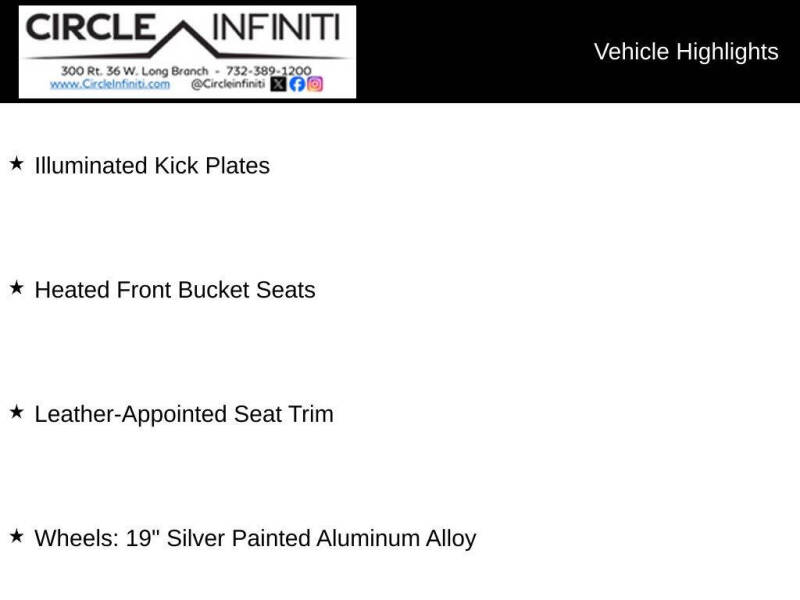This screenshot has height=600, width=800.
Task: Click the star beside Leather-Appointed Seat Trim
Action: point(17,412)
